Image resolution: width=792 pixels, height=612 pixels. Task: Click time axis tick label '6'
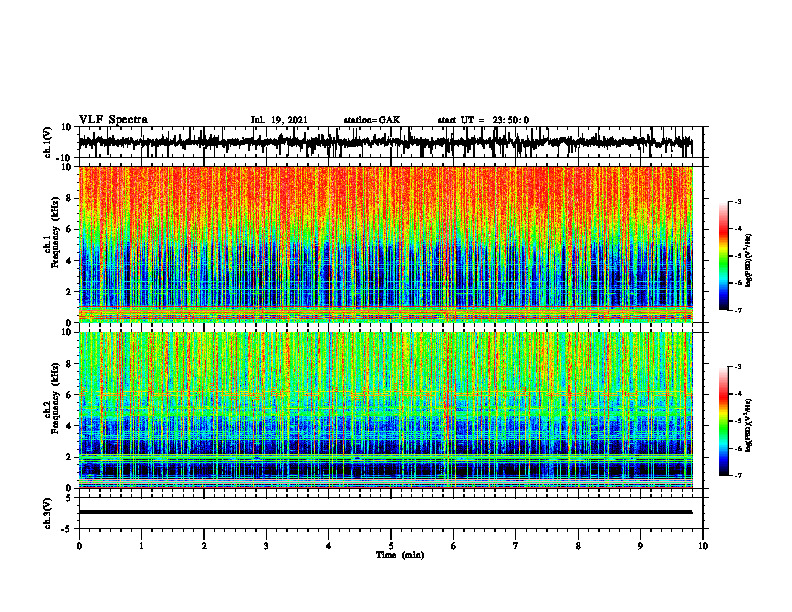point(454,546)
